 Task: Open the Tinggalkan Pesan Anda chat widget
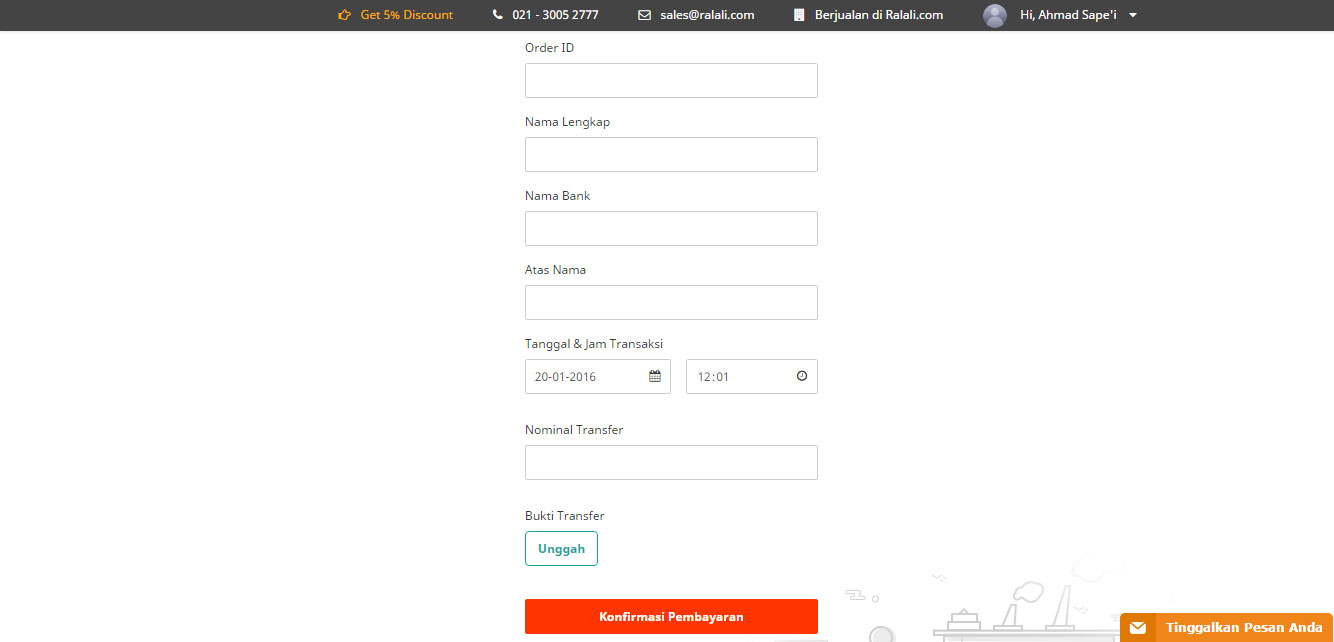1243,628
